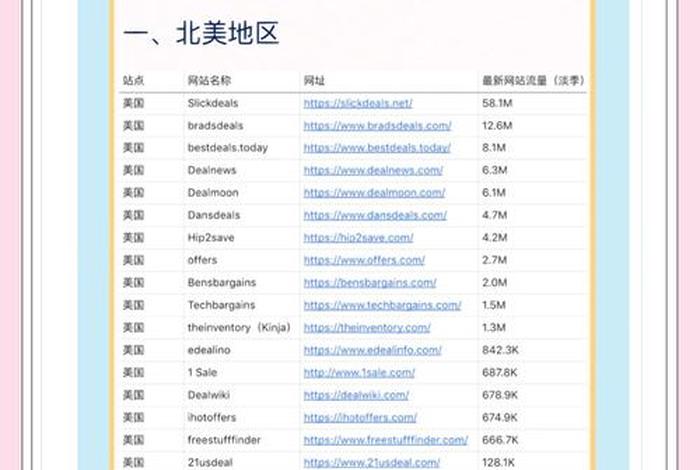
Task: Click the 网址 column header
Action: click(x=314, y=80)
